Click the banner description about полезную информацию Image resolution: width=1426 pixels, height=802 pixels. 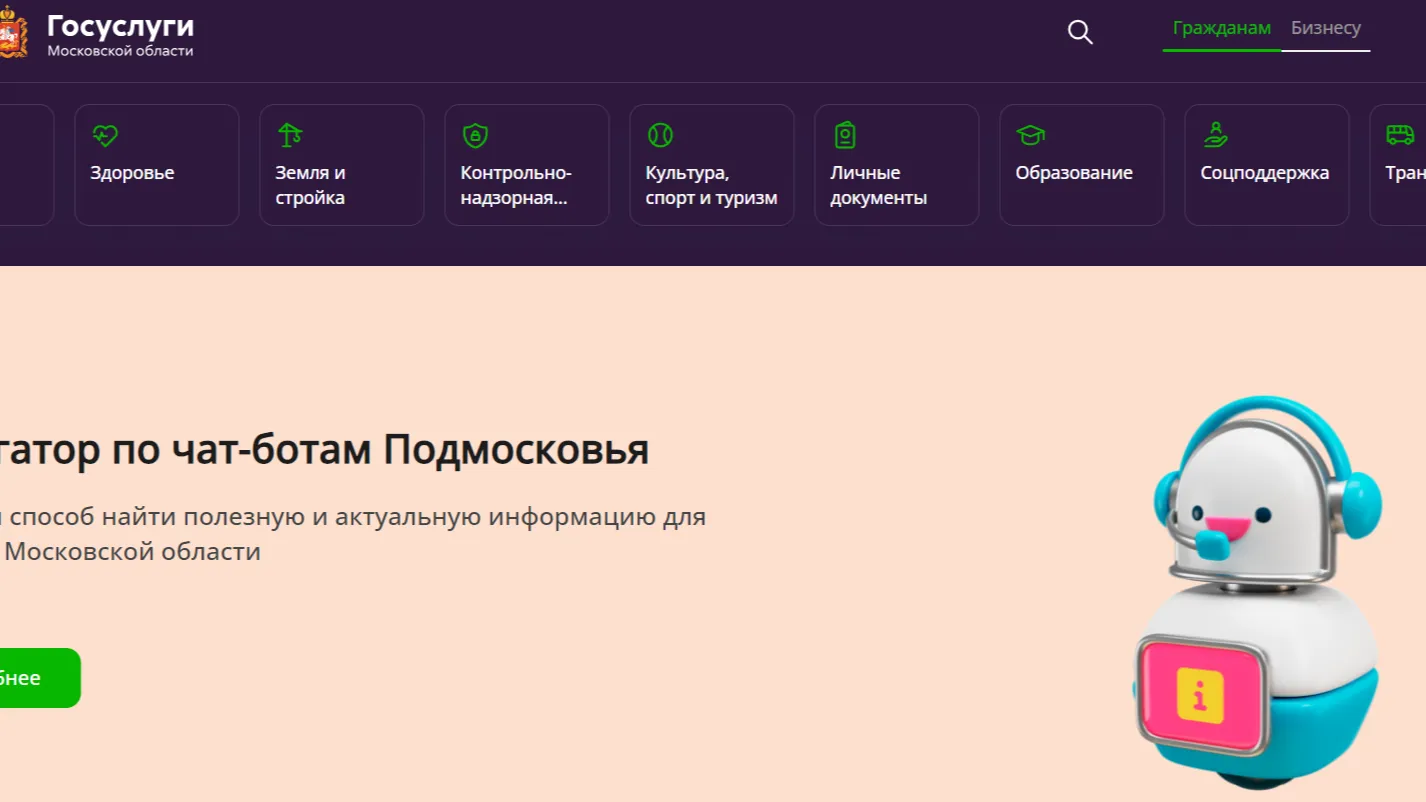[353, 534]
